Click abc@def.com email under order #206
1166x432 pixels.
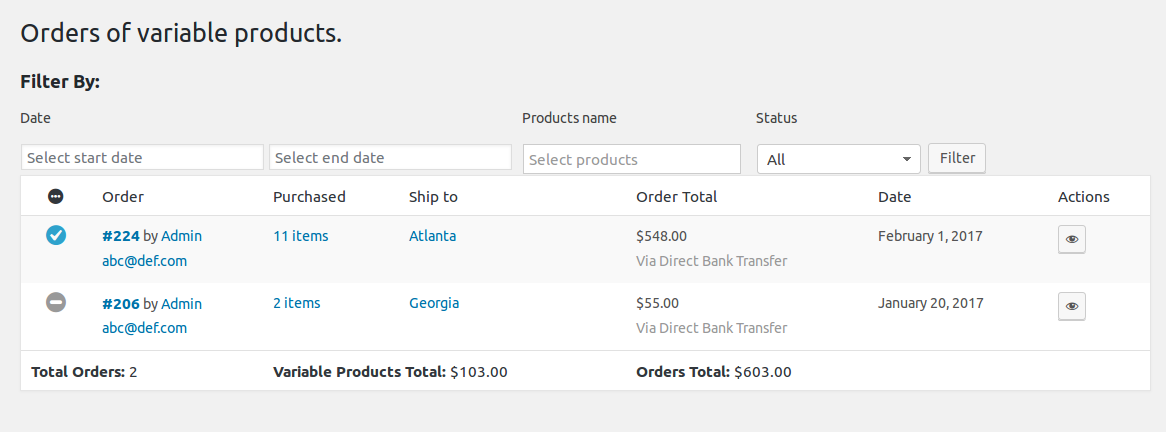[x=144, y=328]
